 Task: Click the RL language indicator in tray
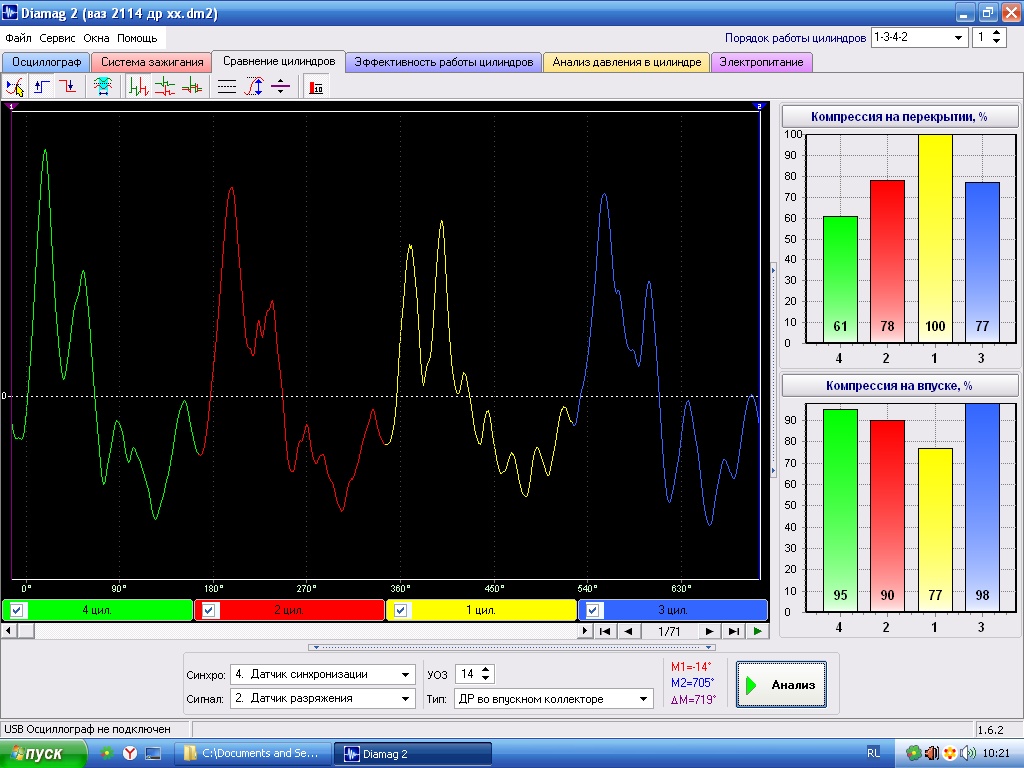[873, 753]
